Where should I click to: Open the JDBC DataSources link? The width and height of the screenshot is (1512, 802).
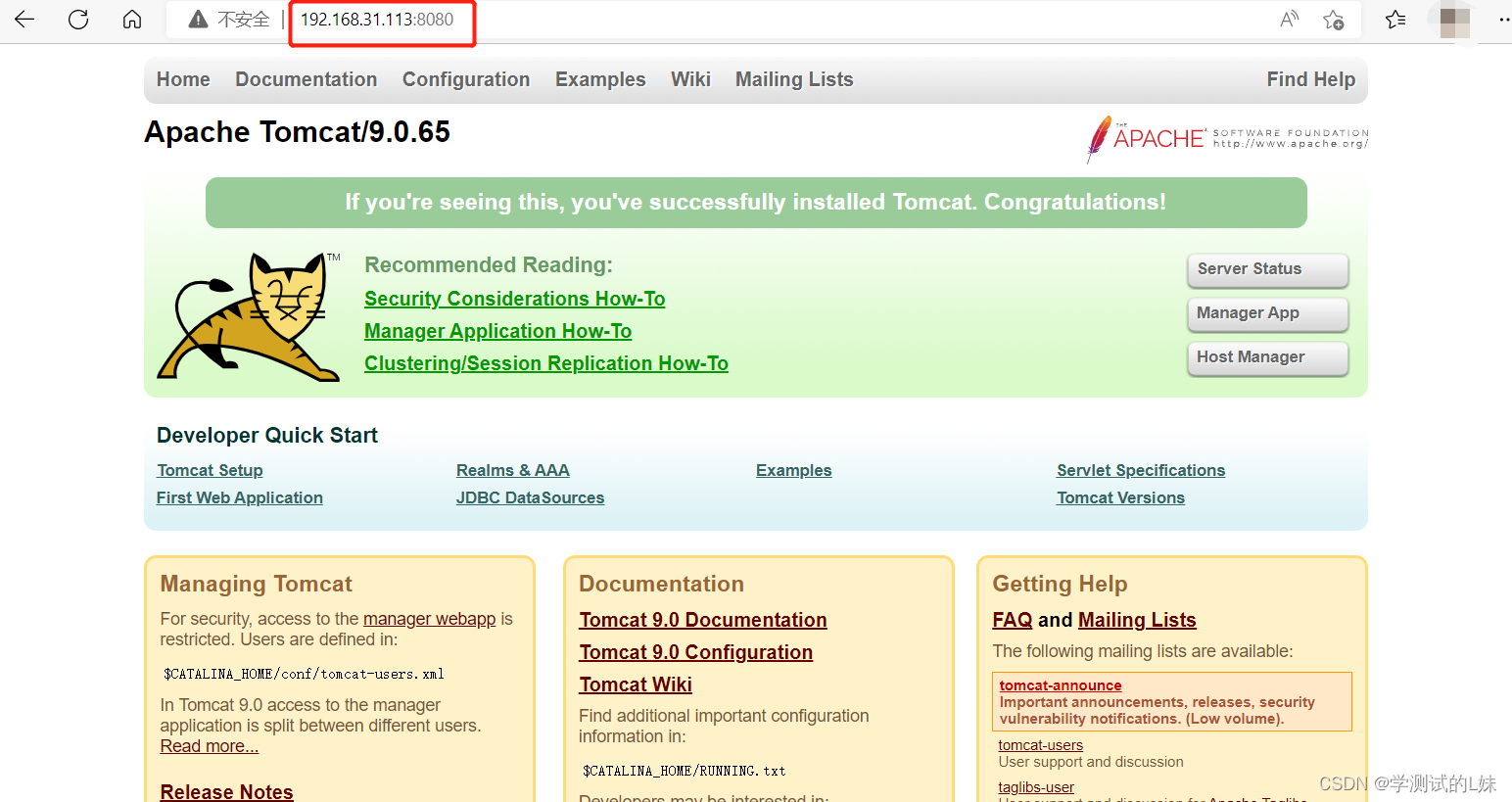point(530,497)
